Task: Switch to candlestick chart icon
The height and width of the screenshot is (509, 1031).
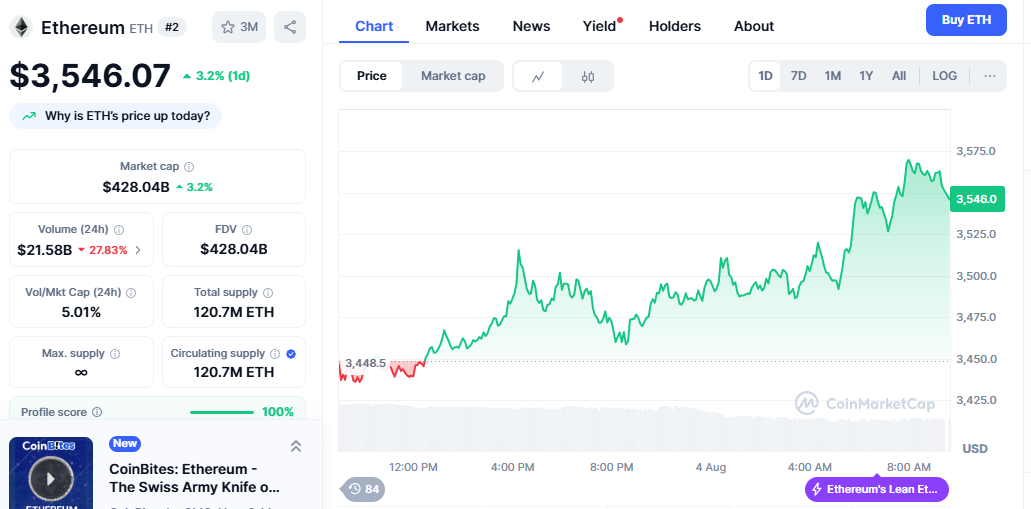Action: [x=588, y=76]
